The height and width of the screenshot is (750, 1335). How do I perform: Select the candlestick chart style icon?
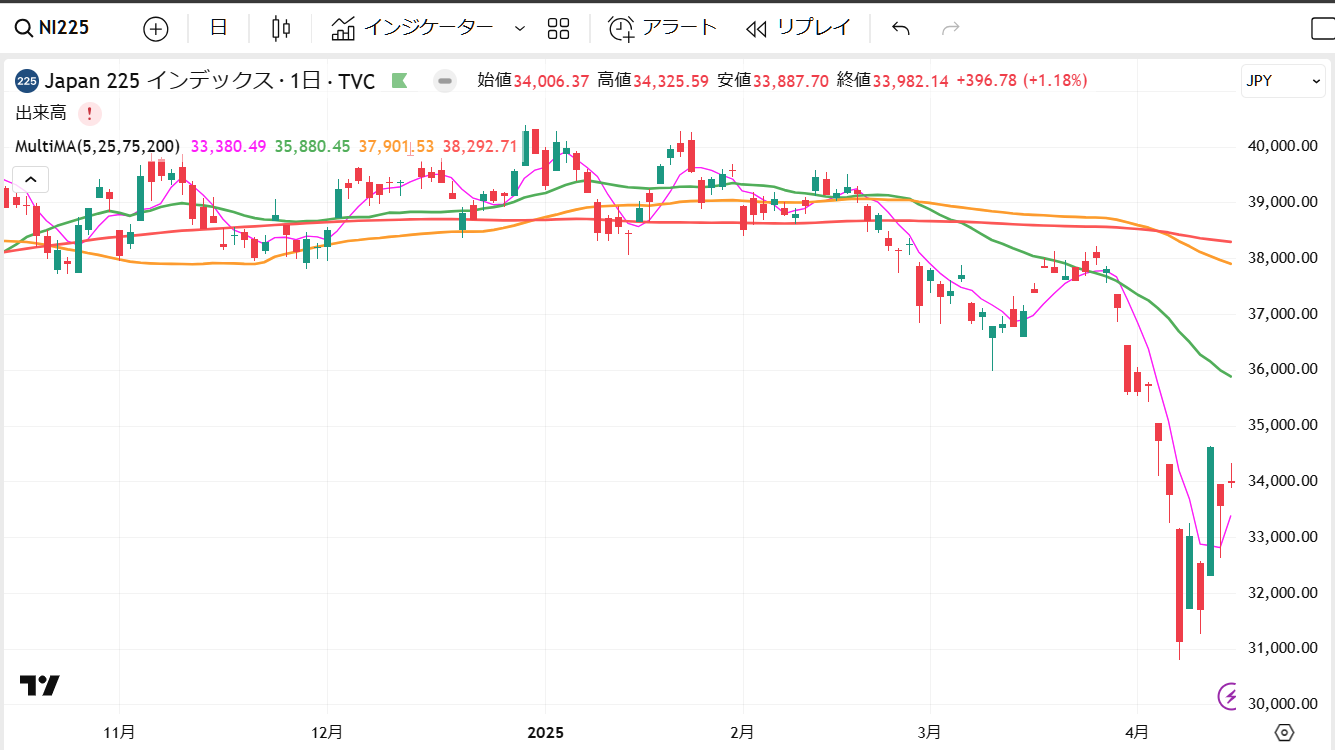(281, 28)
